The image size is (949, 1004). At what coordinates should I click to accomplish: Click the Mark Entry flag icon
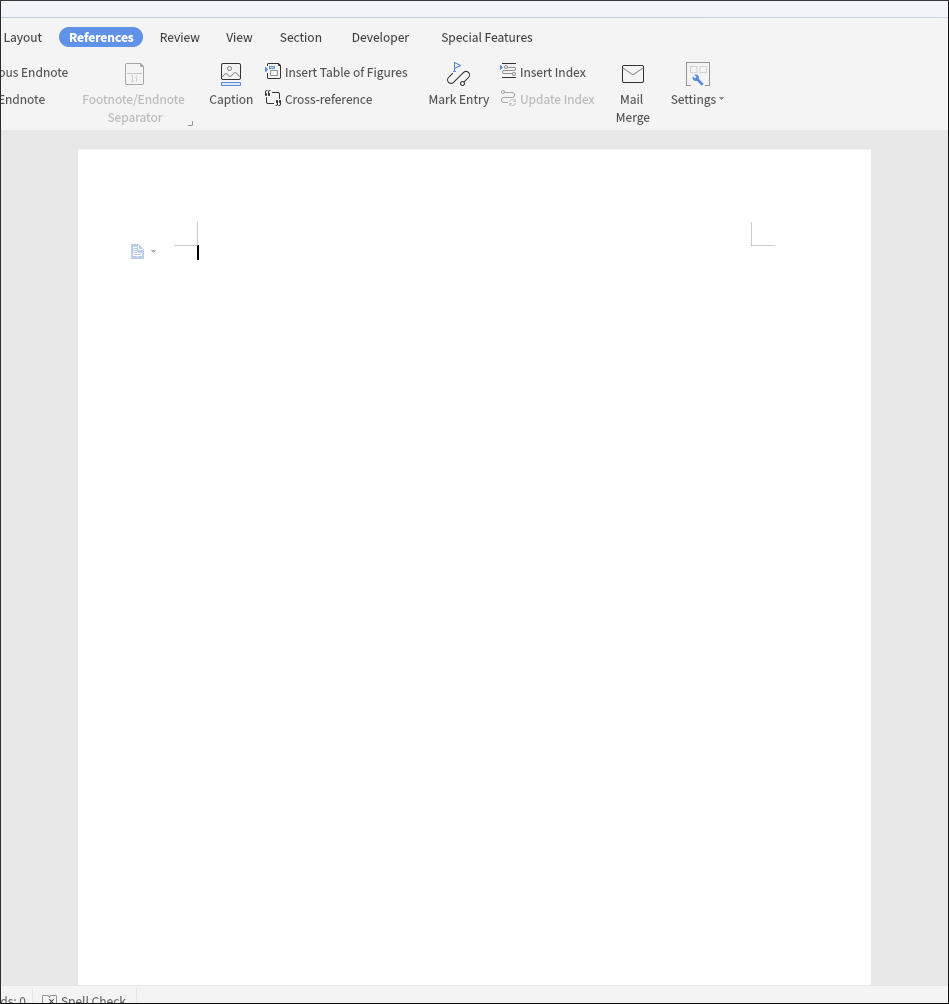tap(458, 74)
